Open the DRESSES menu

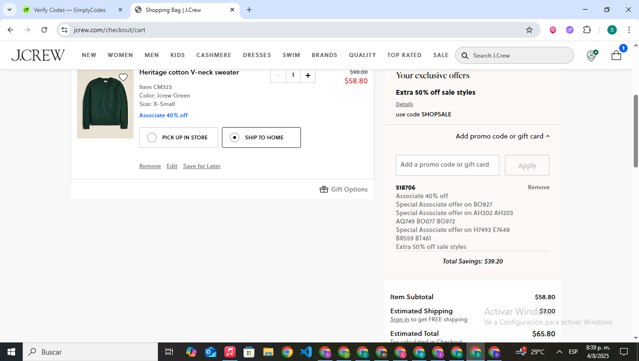[257, 55]
